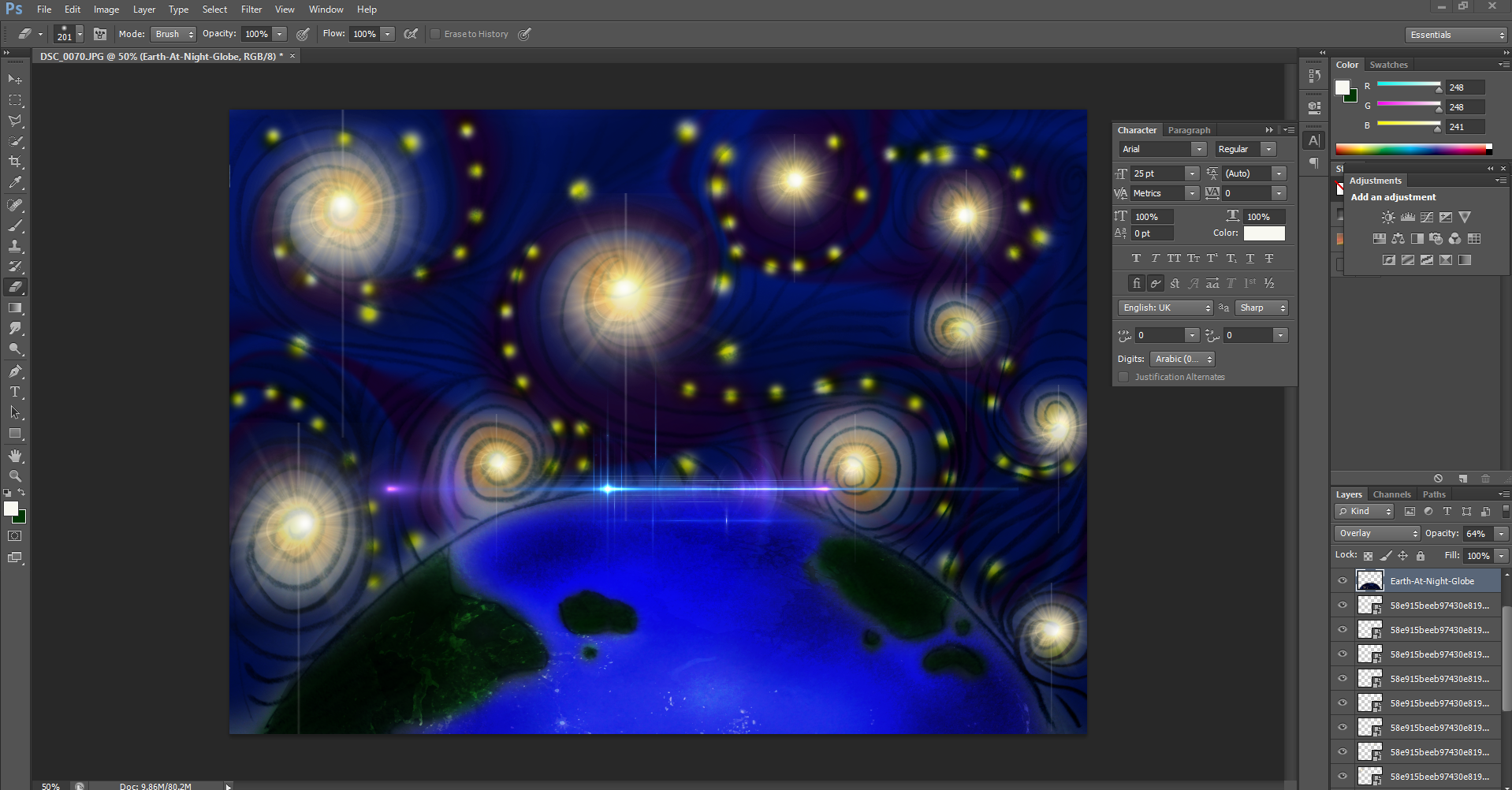Toggle Faux Bold in Character panel
This screenshot has height=790, width=1512.
click(x=1136, y=259)
